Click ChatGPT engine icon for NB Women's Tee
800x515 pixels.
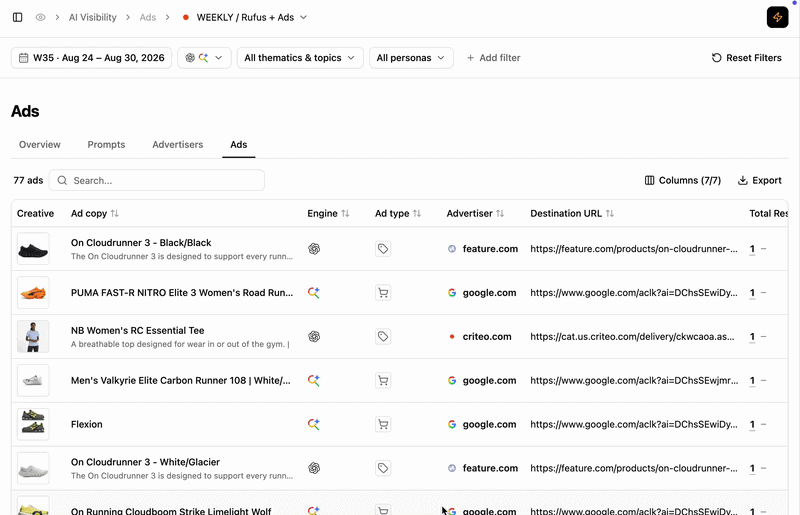pos(314,336)
